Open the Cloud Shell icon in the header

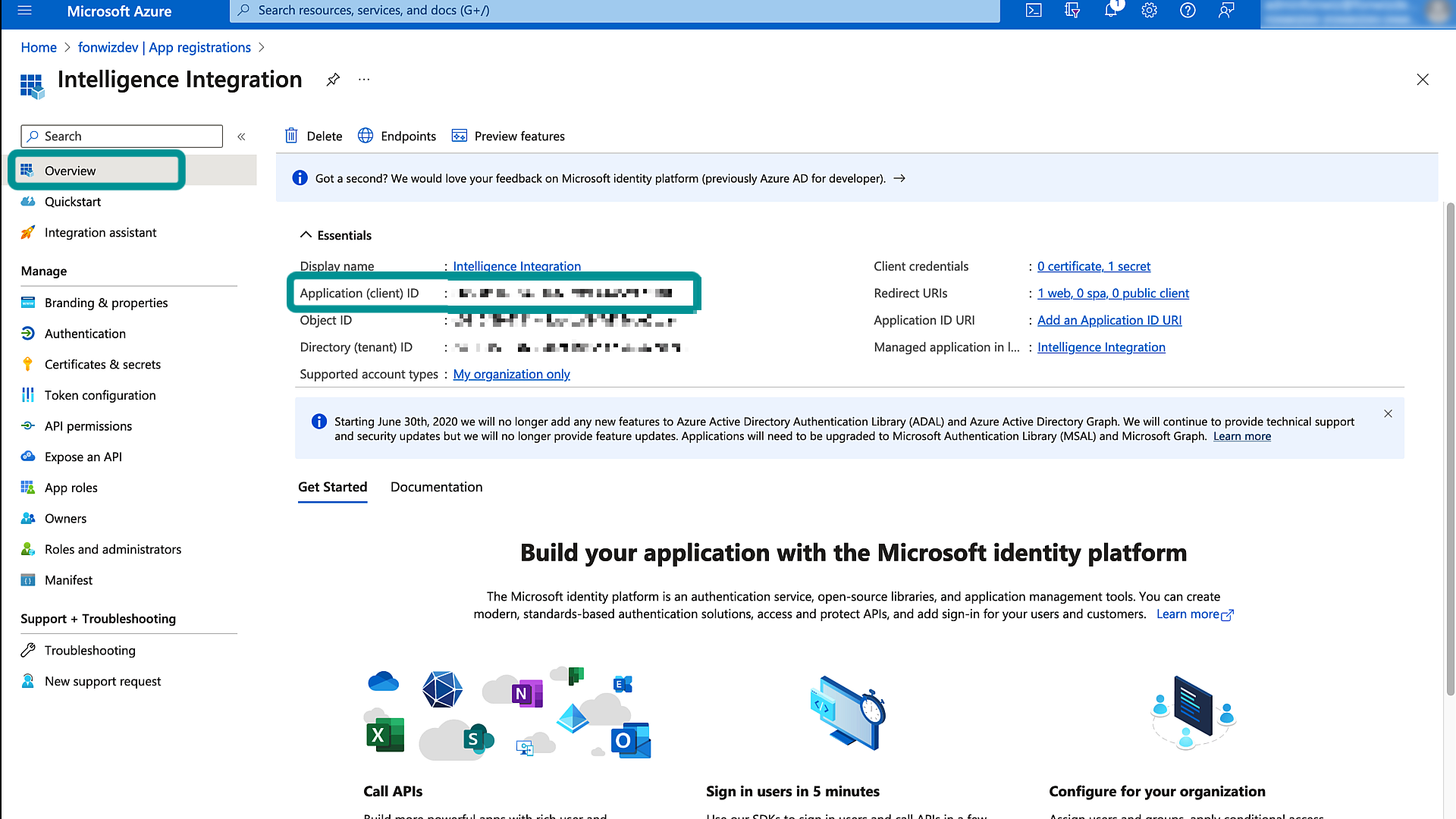pyautogui.click(x=1034, y=11)
